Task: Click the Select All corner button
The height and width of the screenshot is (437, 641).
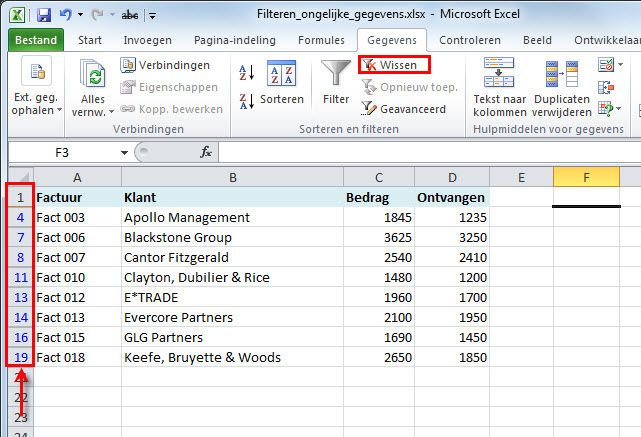Action: [21, 177]
